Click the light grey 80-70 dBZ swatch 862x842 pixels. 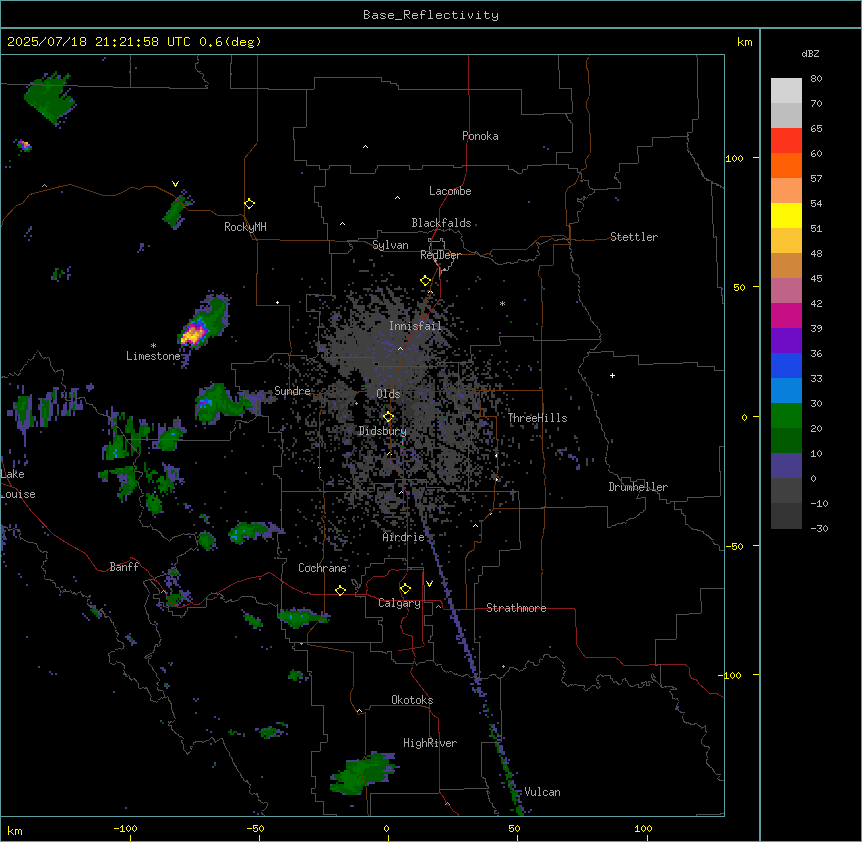[x=786, y=91]
